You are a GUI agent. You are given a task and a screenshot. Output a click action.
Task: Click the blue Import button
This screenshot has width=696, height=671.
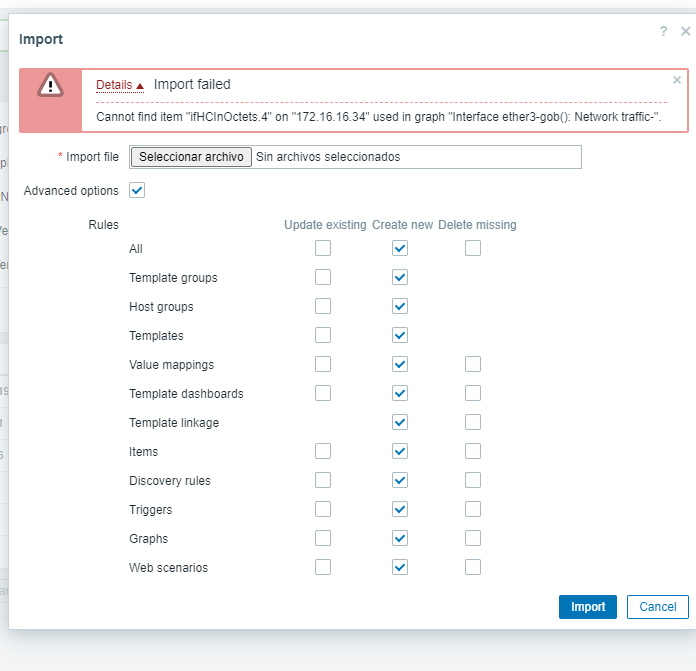[x=587, y=607]
